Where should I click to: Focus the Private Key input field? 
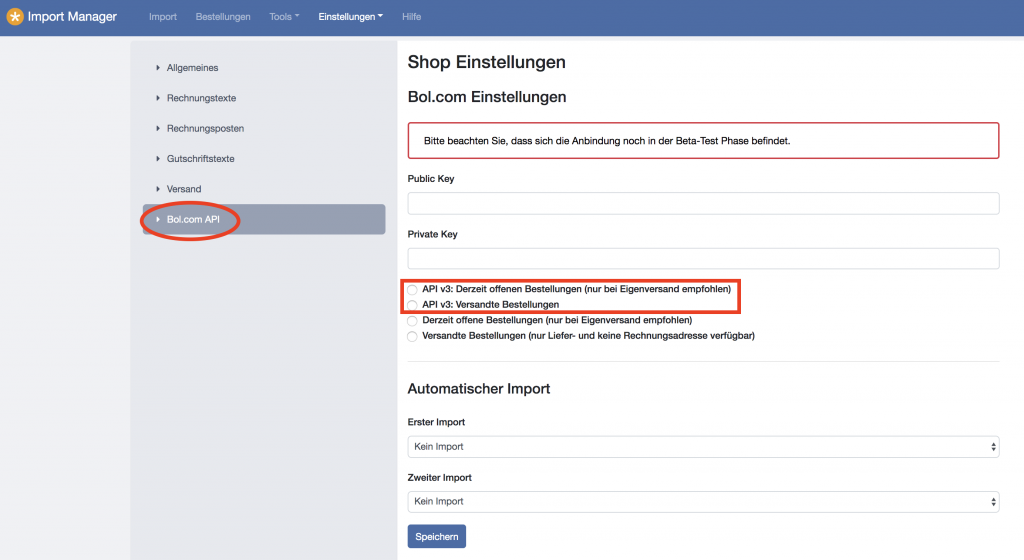703,258
